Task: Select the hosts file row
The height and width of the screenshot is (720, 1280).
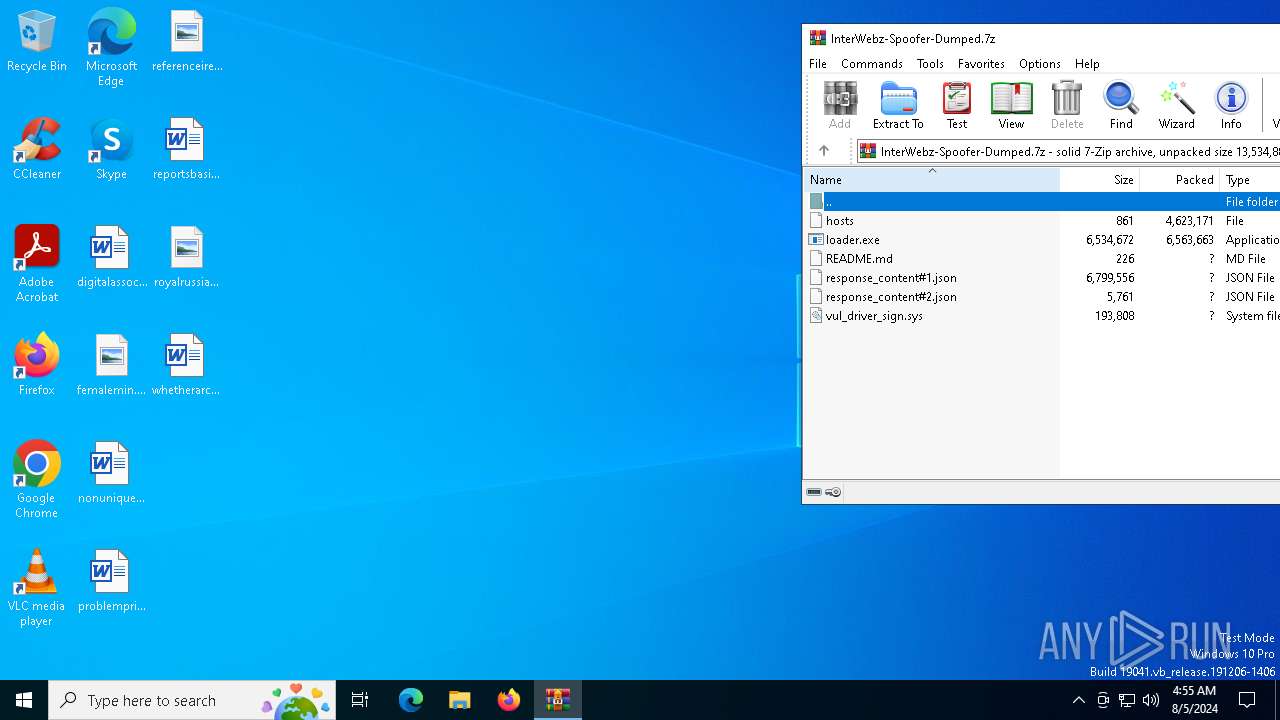Action: coord(1043,220)
